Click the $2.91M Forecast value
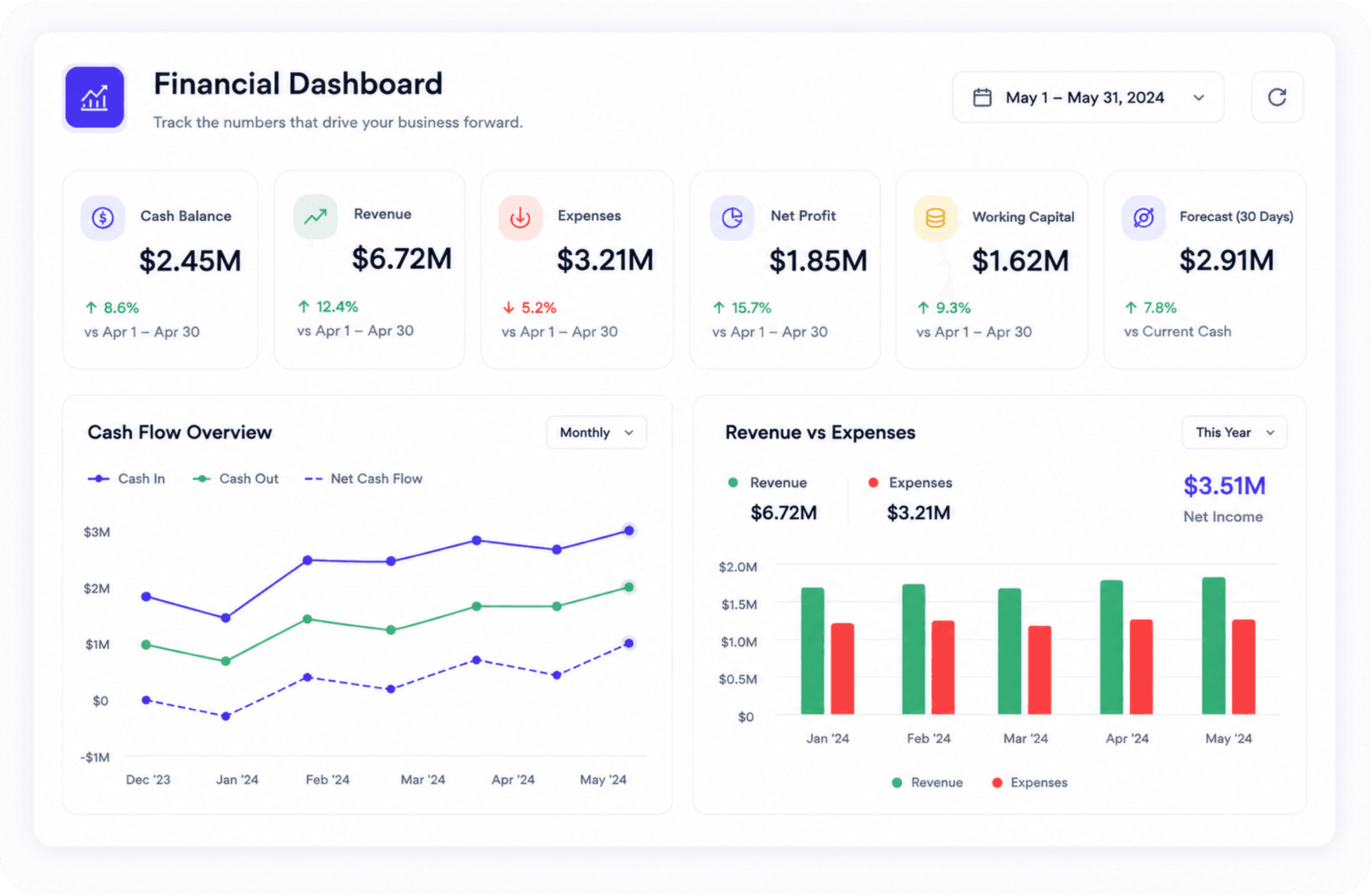This screenshot has height=895, width=1372. pos(1226,260)
